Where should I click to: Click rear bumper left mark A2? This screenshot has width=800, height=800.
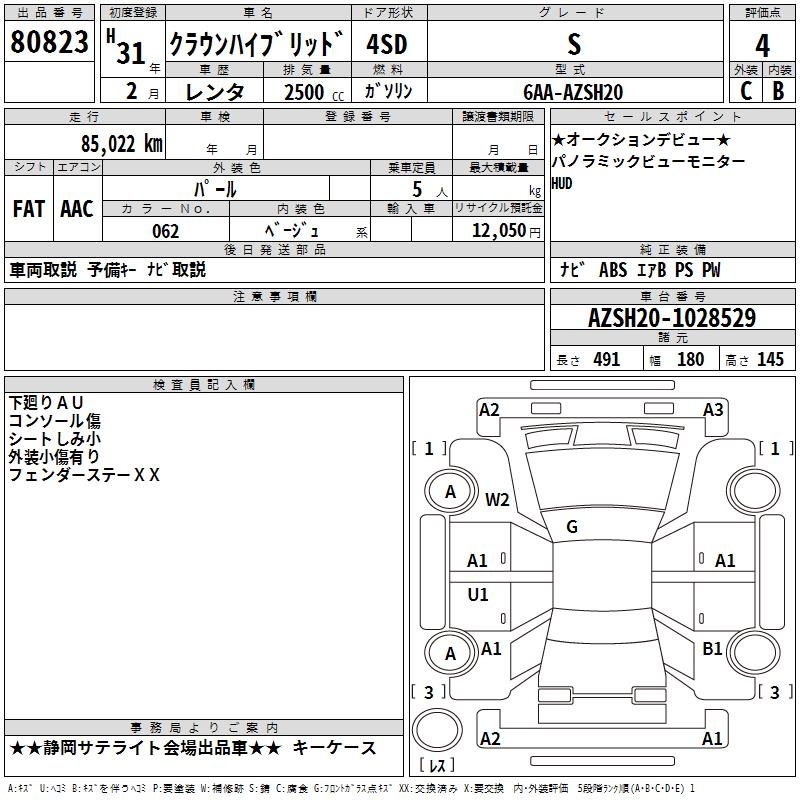pos(490,738)
